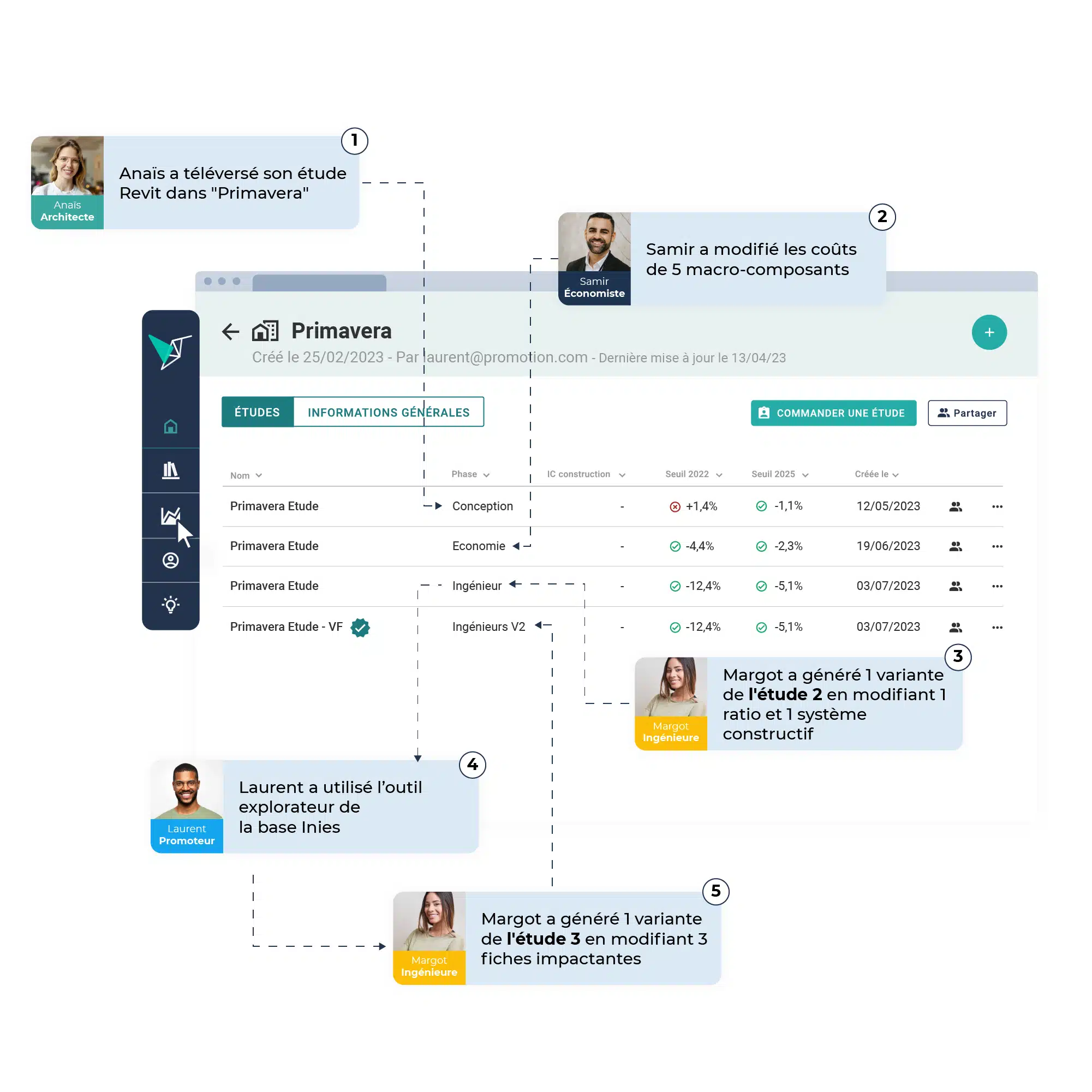1092x1092 pixels.
Task: Click the Partager button
Action: click(966, 413)
